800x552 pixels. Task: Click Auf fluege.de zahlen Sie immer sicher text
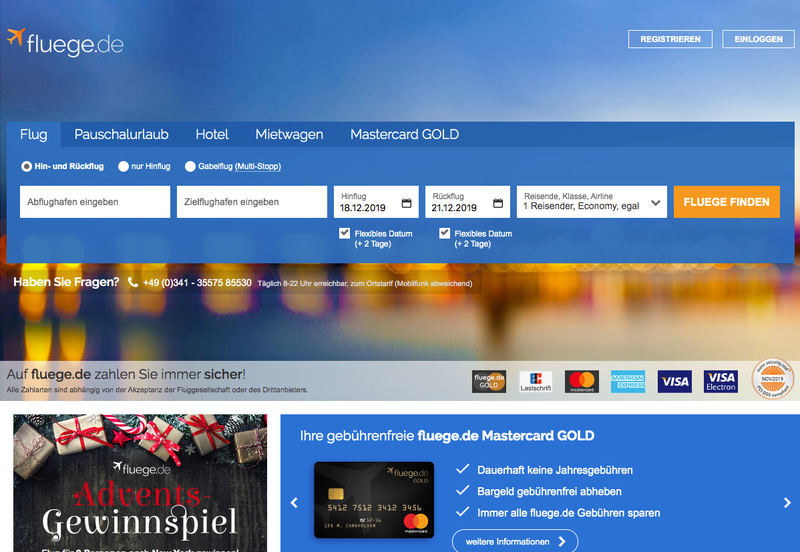[x=126, y=374]
